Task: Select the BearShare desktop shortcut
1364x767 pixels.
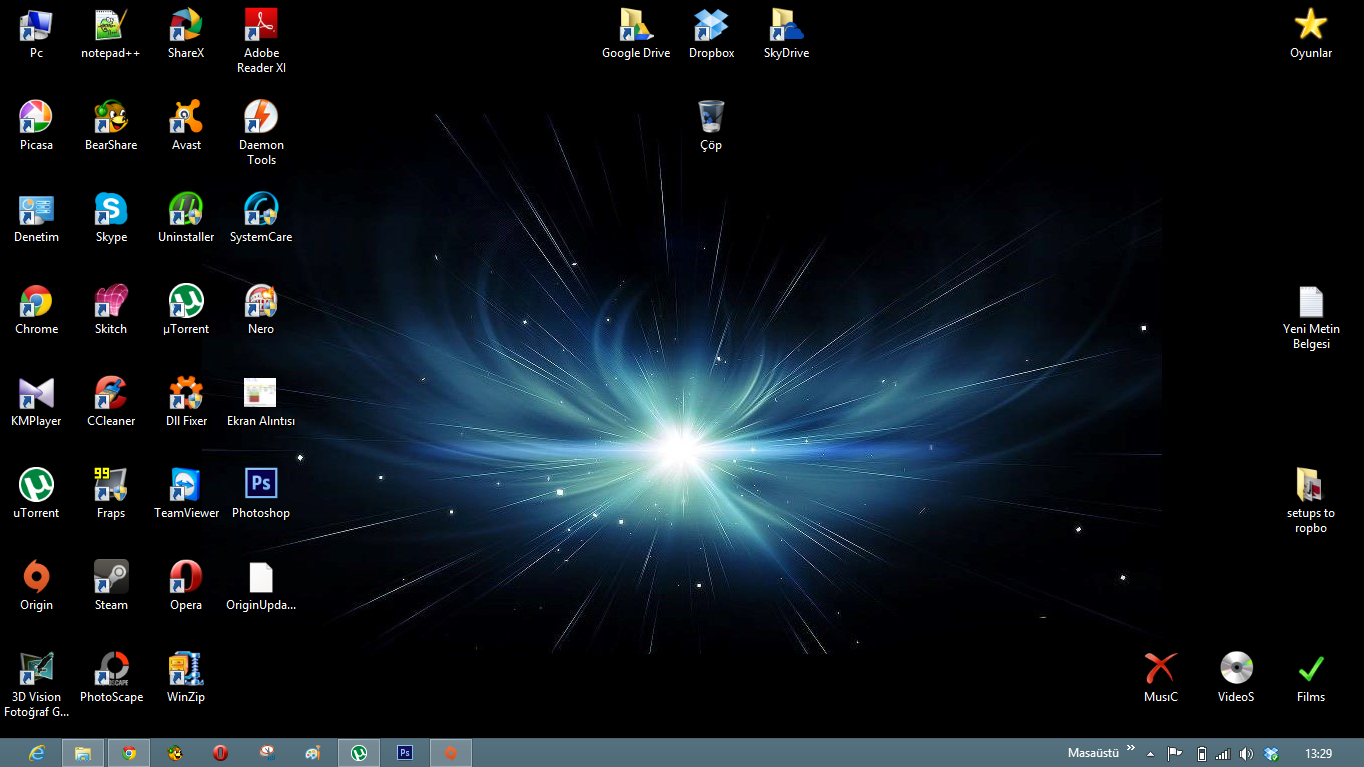Action: click(x=111, y=125)
